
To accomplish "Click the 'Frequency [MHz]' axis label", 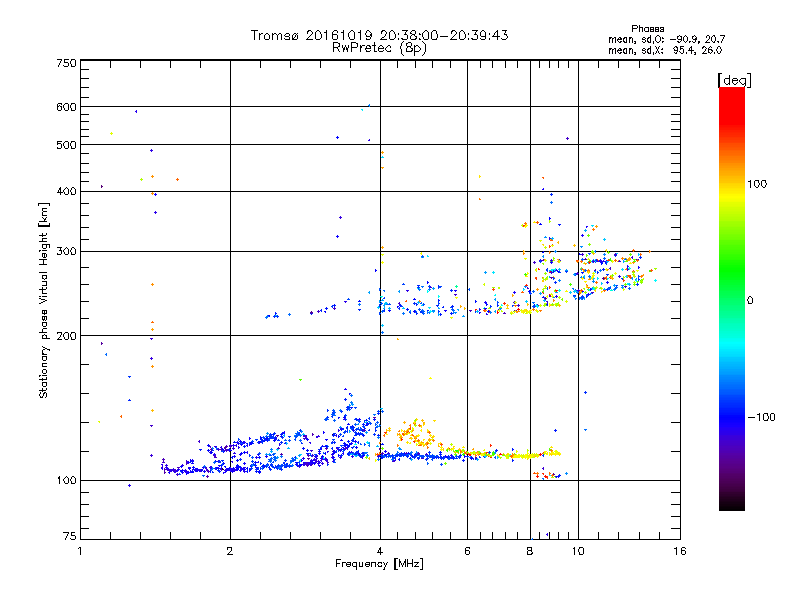I will [379, 564].
